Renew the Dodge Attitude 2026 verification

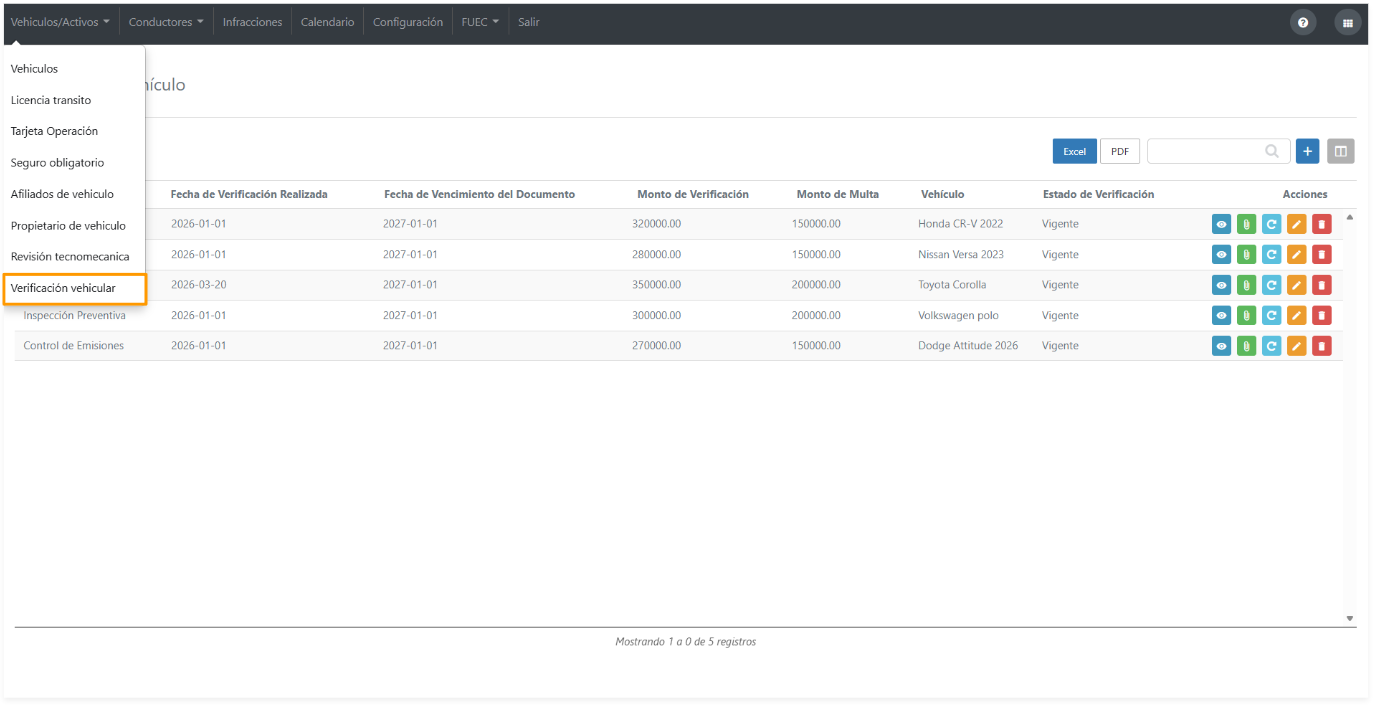coord(1271,346)
